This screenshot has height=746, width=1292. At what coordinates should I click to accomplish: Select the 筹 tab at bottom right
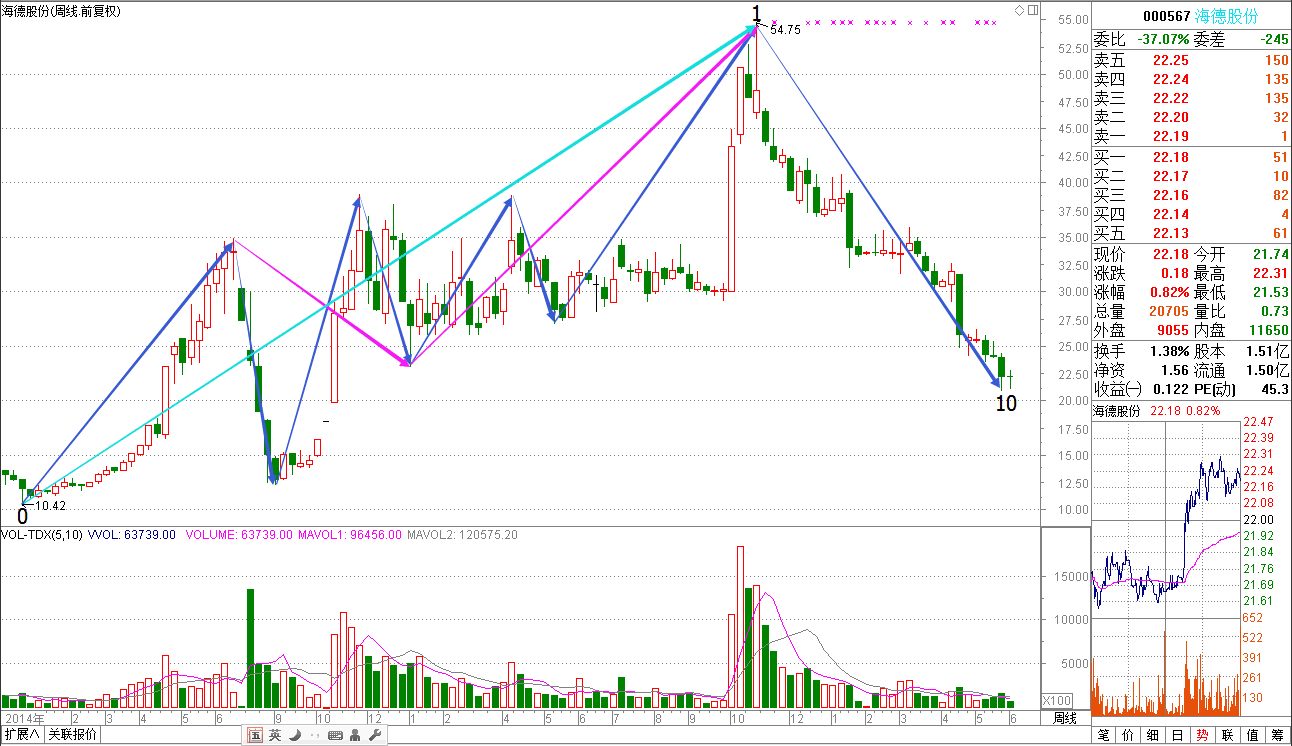1277,735
